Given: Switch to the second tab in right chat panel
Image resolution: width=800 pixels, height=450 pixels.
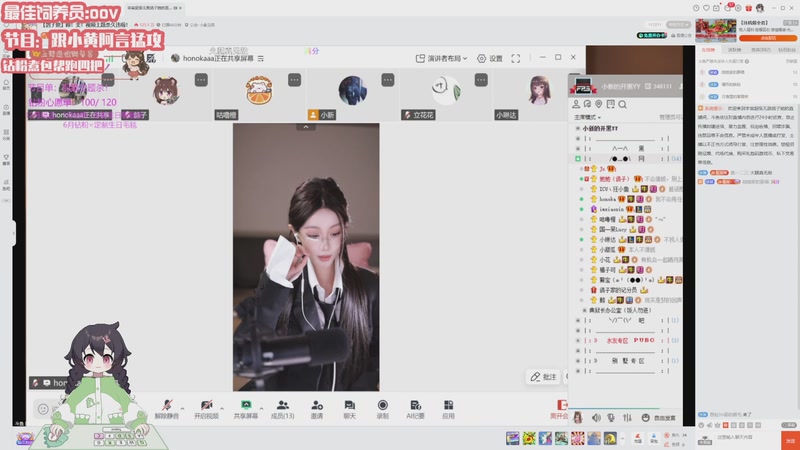Looking at the screenshot, I should [x=734, y=50].
